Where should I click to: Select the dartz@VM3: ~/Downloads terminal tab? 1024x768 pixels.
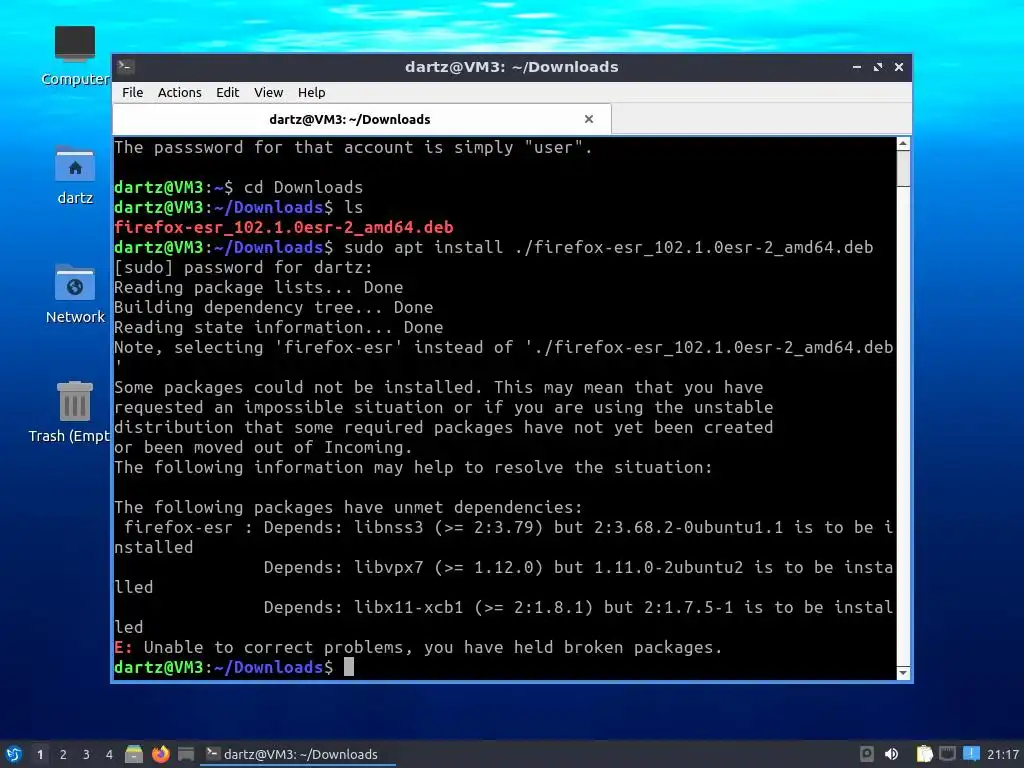(362, 119)
